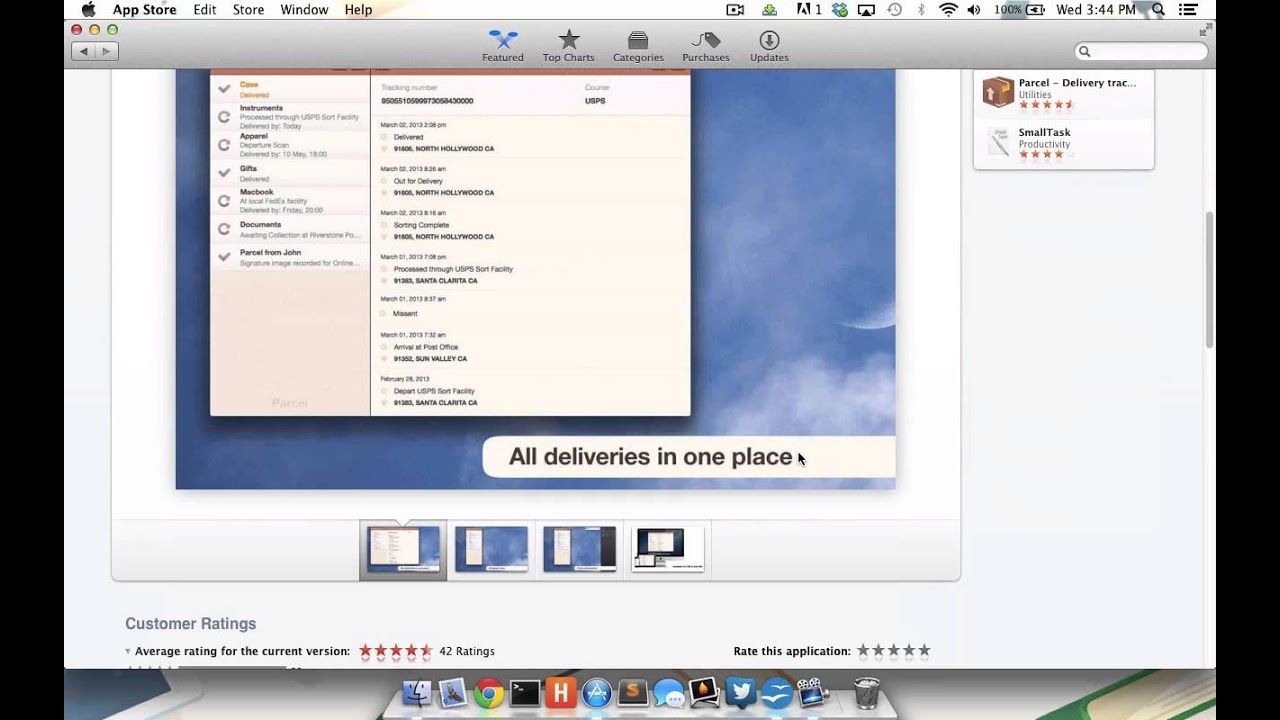Open the Bluetooth menu bar icon
This screenshot has width=1280, height=720.
click(x=921, y=9)
